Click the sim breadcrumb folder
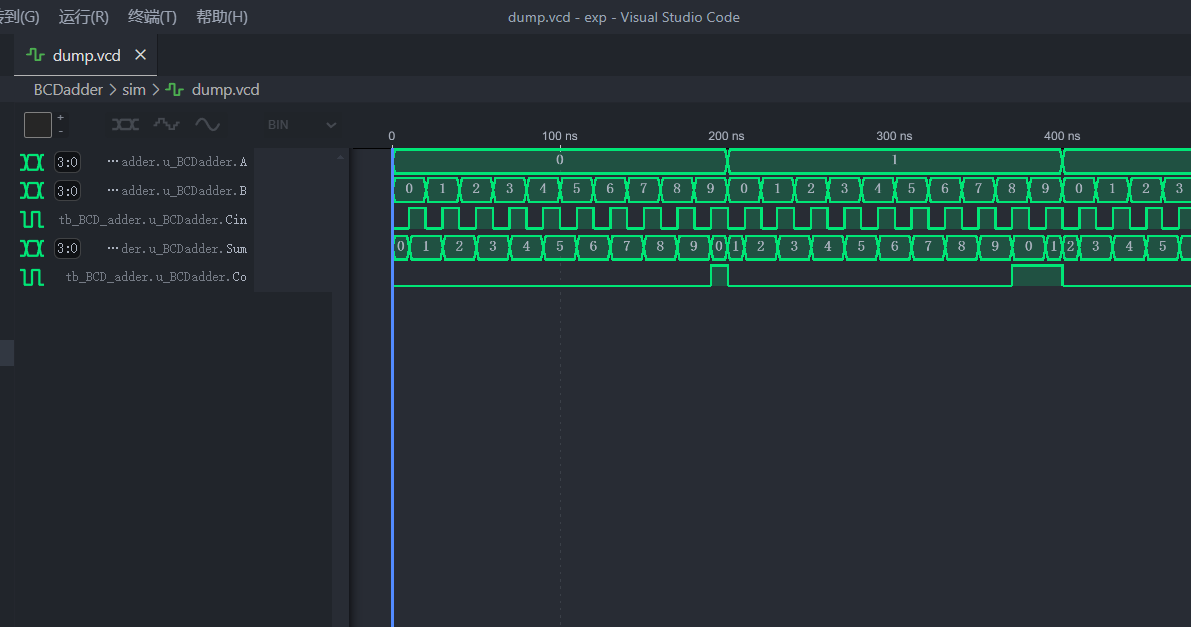Screen dimensions: 1191x627 (133, 90)
